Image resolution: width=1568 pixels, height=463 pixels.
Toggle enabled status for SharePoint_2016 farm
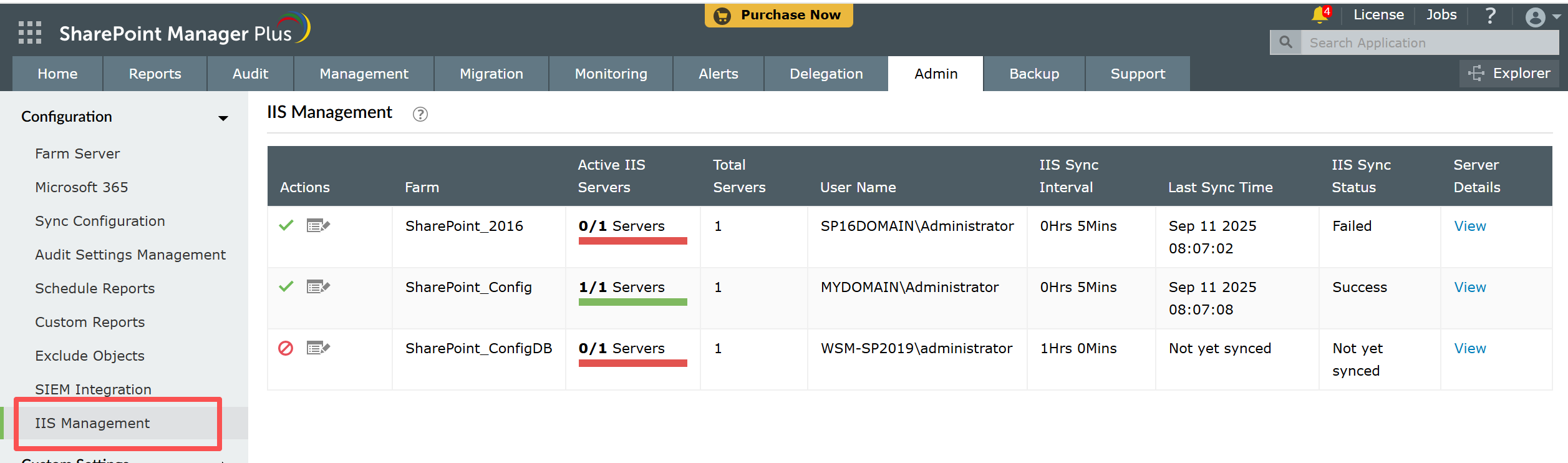click(x=286, y=226)
